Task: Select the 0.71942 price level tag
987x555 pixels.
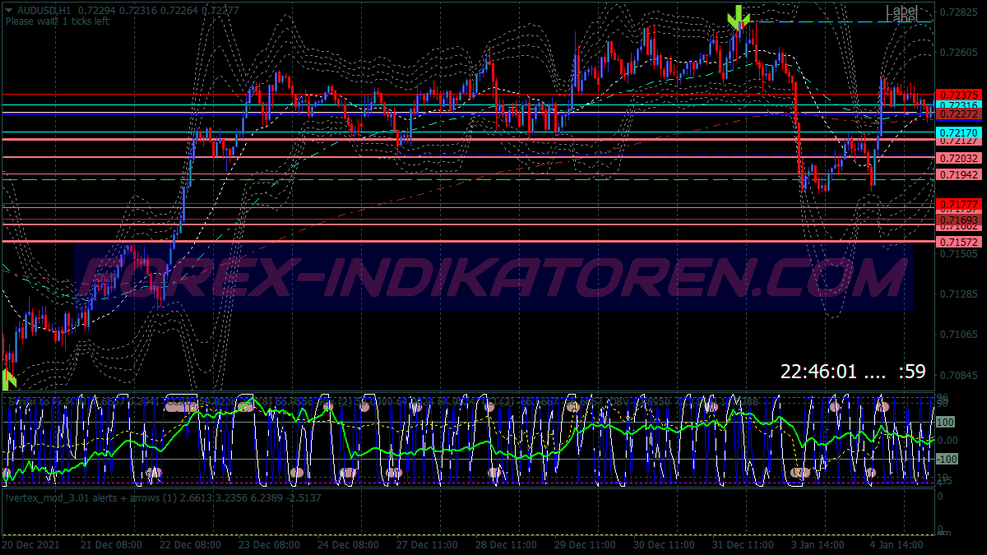Action: tap(957, 174)
